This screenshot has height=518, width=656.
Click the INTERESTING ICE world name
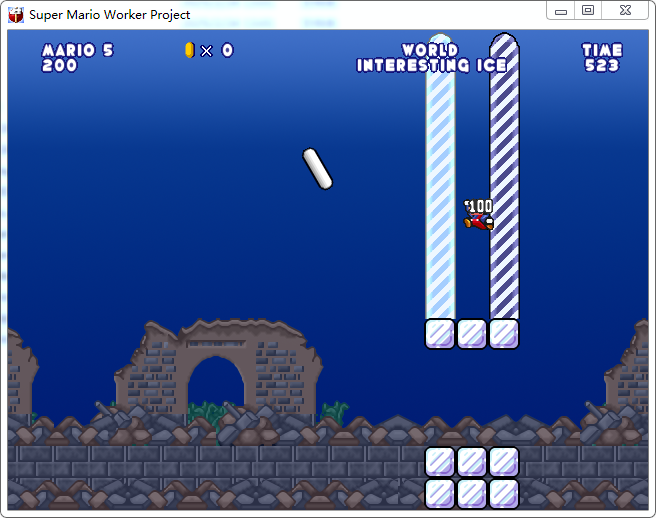click(431, 65)
